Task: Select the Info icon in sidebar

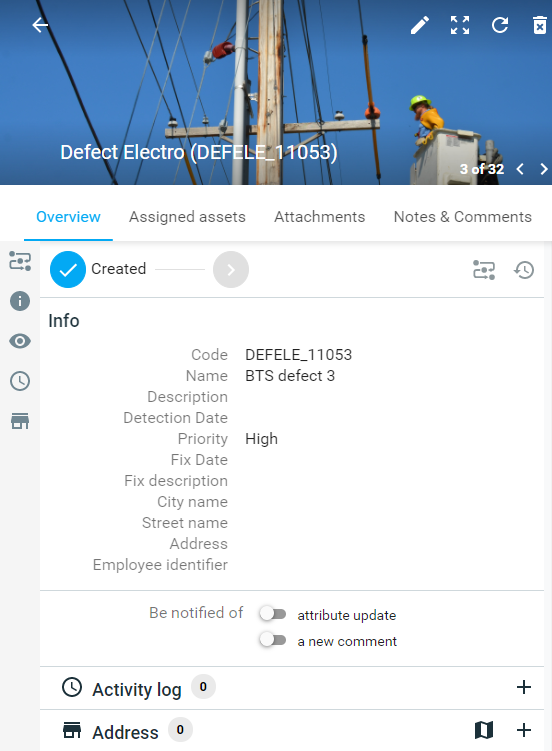Action: [20, 301]
